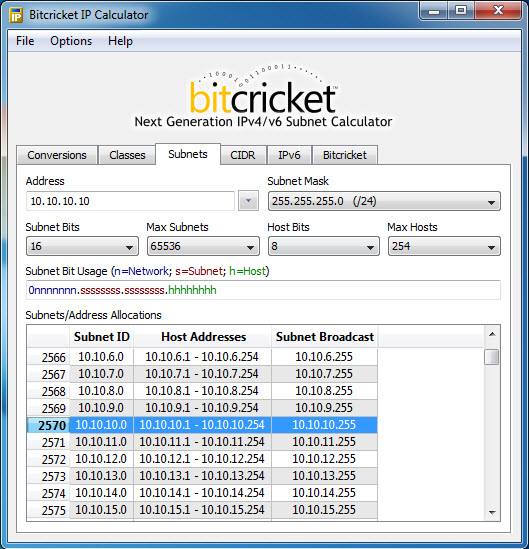Select row number 2568
529x549 pixels.
pyautogui.click(x=49, y=391)
